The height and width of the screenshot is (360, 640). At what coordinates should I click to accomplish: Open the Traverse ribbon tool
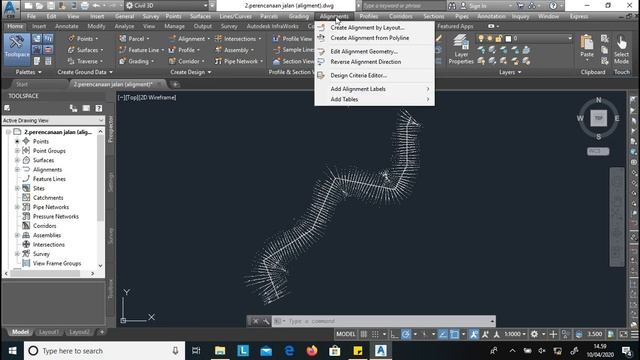coord(85,61)
